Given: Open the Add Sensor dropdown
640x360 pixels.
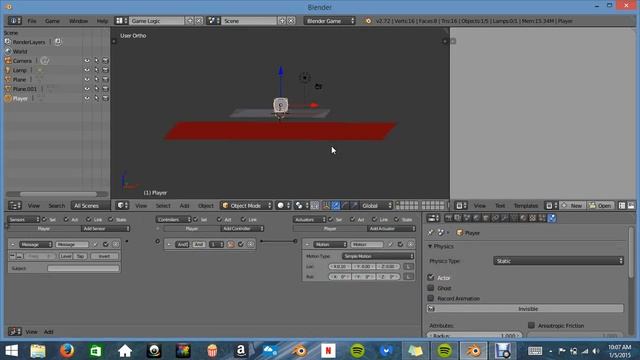Looking at the screenshot, I should tap(105, 229).
